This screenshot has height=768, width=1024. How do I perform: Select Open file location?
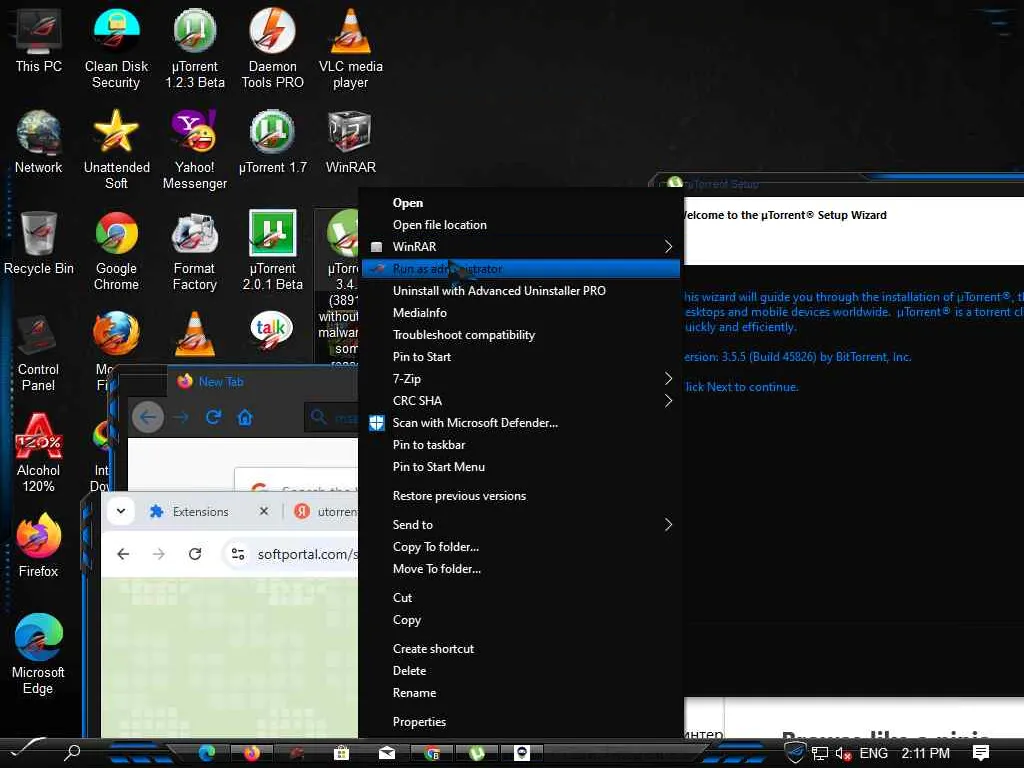coord(520,225)
